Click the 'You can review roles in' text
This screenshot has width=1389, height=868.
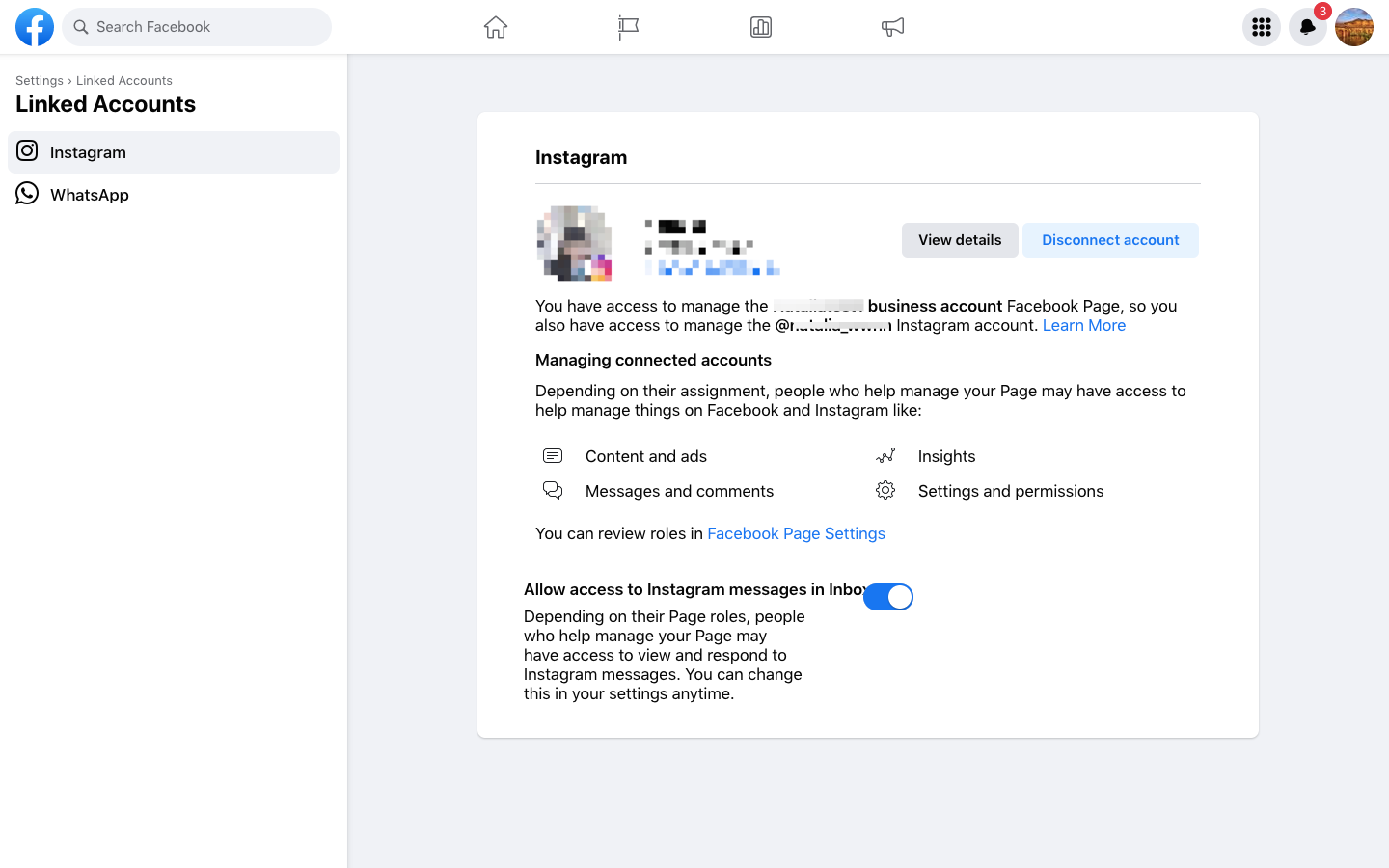[x=619, y=533]
